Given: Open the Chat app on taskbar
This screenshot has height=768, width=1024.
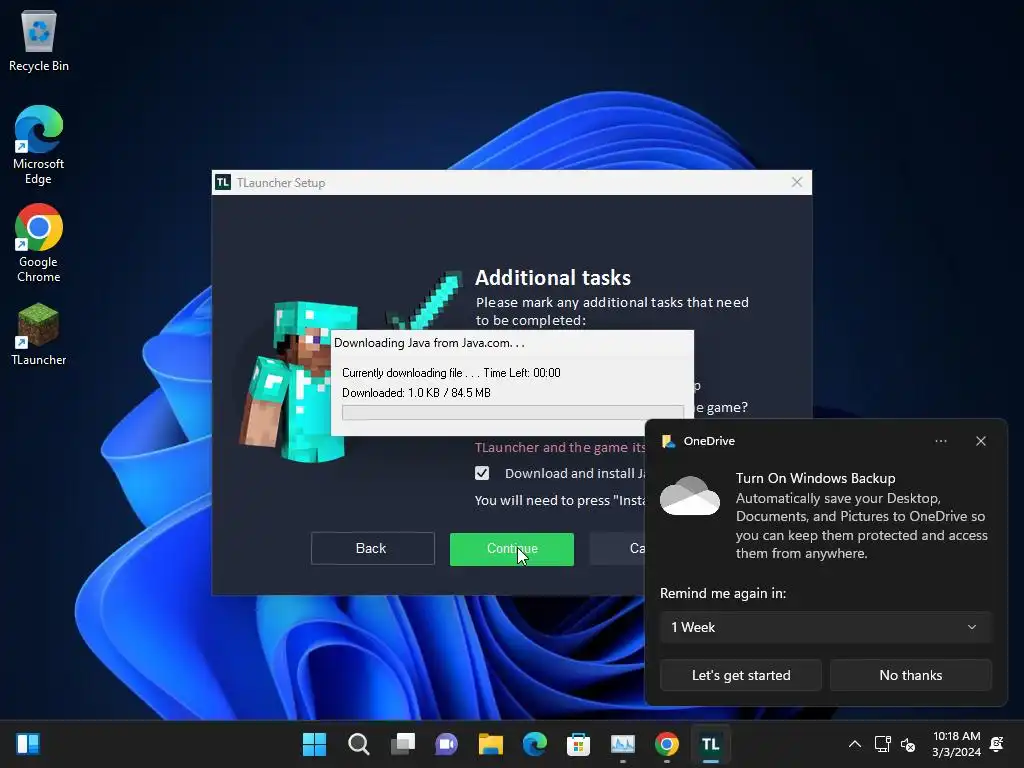Looking at the screenshot, I should [447, 744].
